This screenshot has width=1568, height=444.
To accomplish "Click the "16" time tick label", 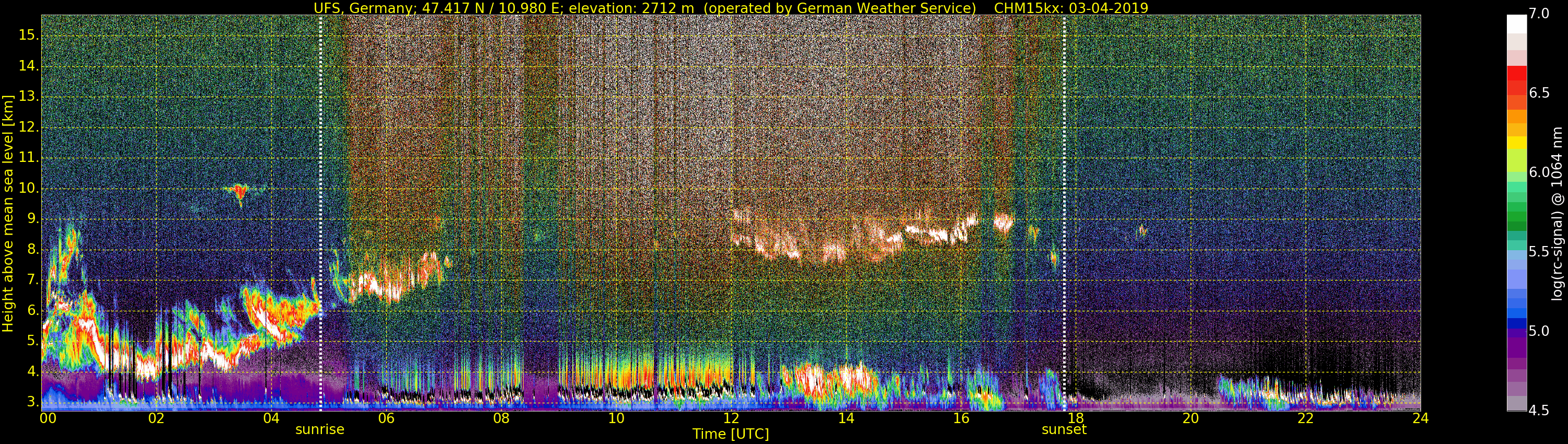I will [961, 418].
